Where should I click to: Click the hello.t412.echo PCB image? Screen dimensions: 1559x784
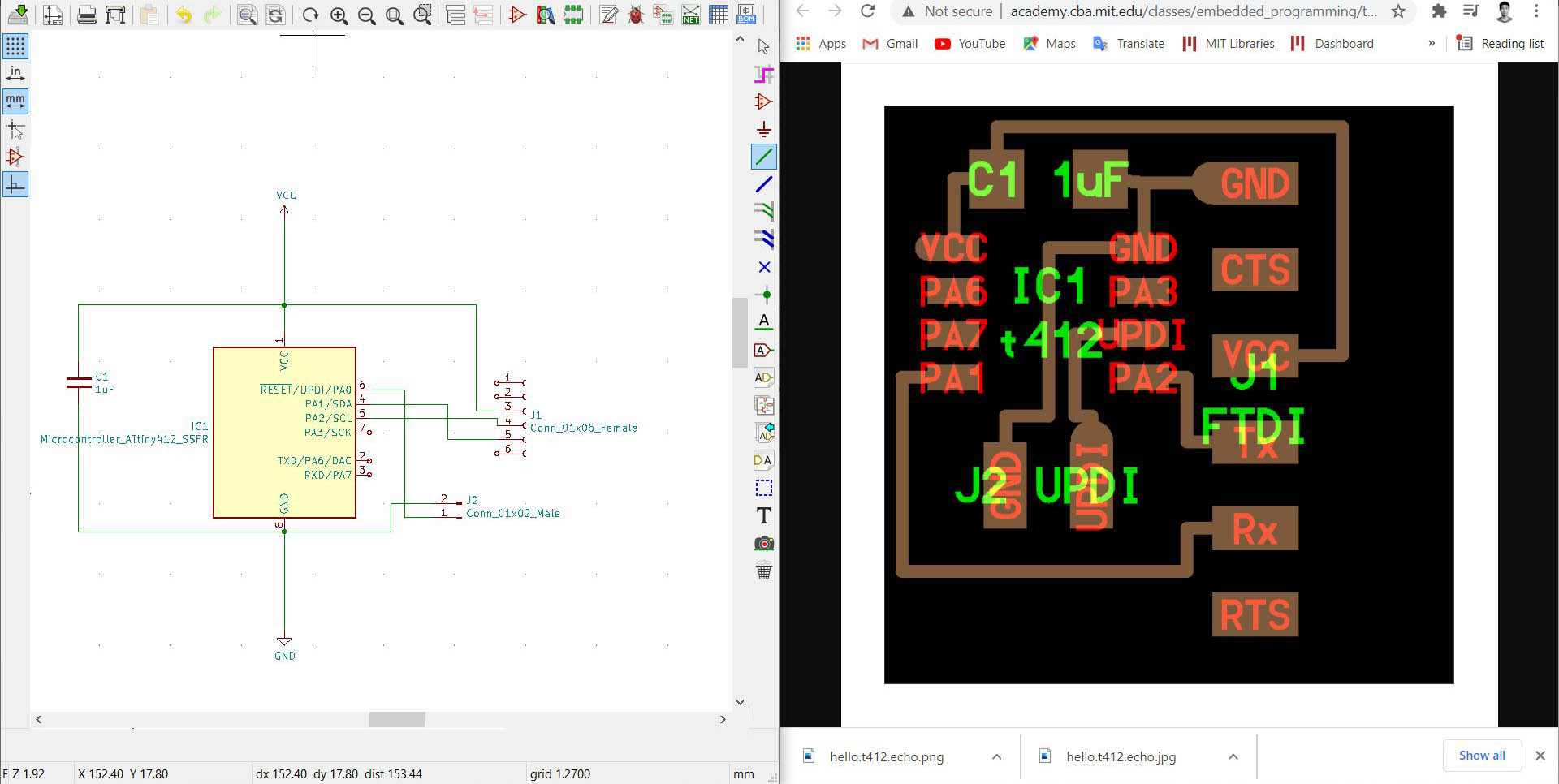(1168, 394)
